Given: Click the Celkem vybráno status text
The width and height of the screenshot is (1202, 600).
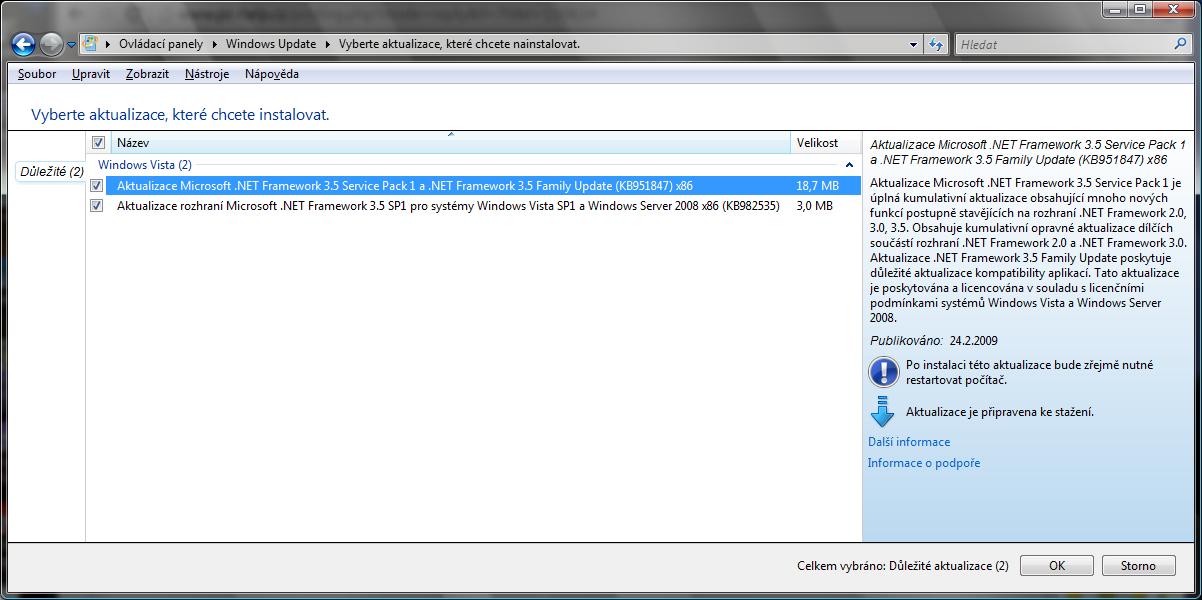Looking at the screenshot, I should coord(903,566).
